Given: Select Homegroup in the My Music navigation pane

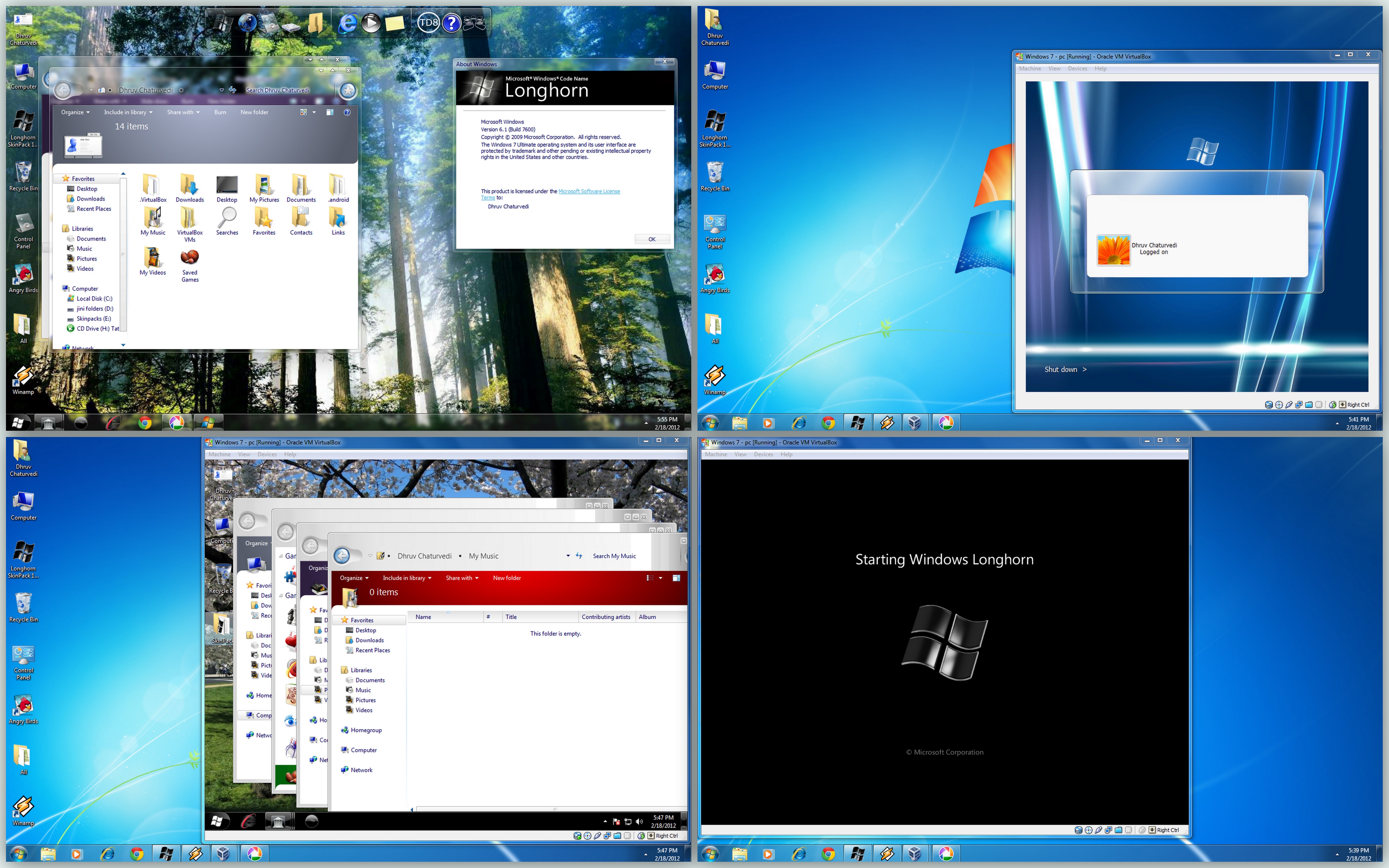Looking at the screenshot, I should tap(362, 730).
